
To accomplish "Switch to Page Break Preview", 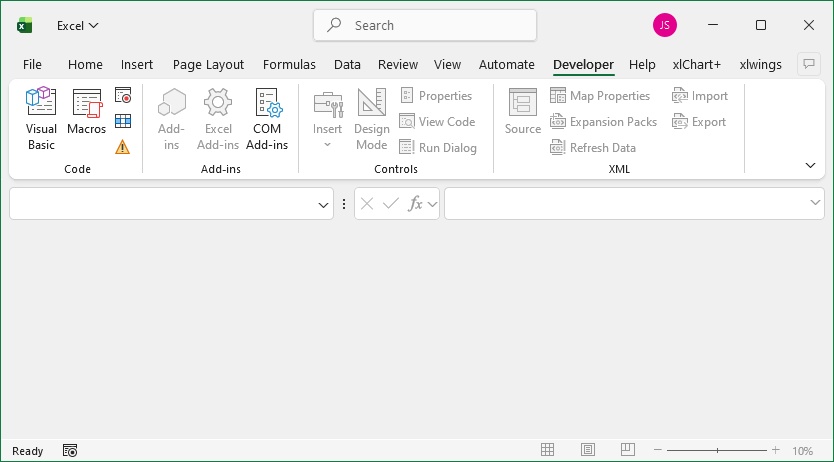I will 628,450.
